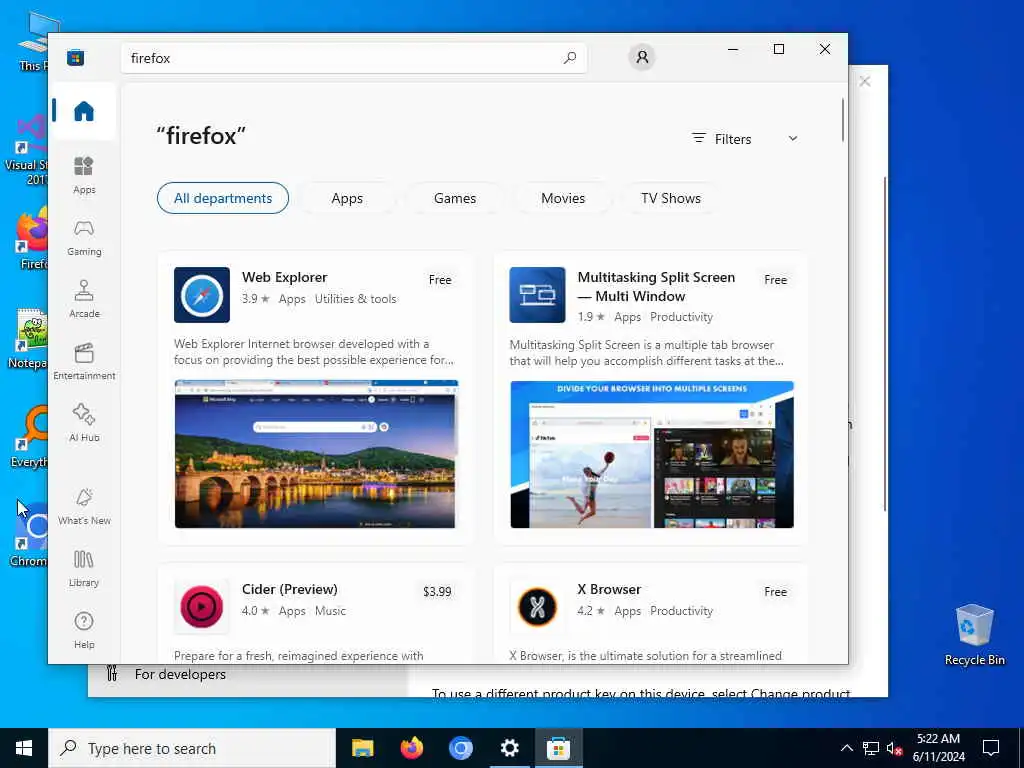Click Microsoft Store taskbar icon

(x=558, y=748)
